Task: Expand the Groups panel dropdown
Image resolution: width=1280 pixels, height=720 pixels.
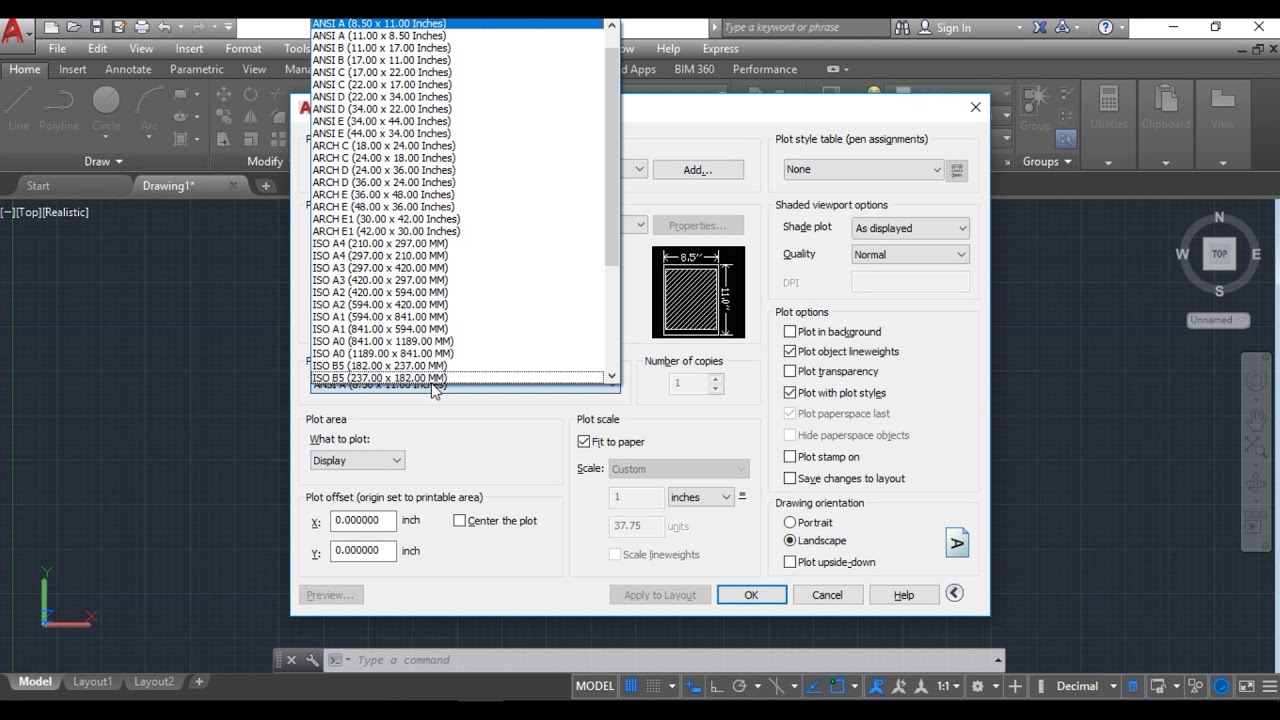Action: pos(1047,161)
